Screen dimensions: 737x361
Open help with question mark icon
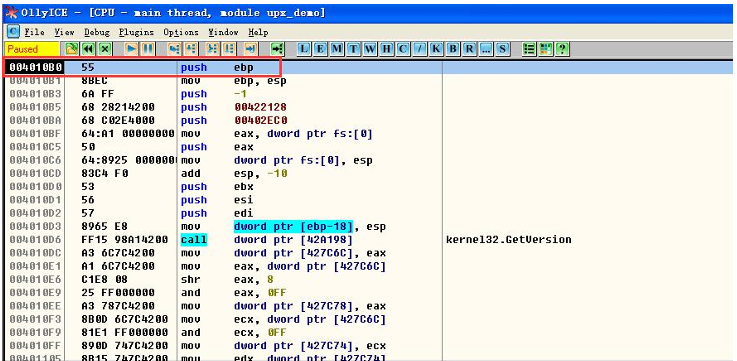point(562,49)
